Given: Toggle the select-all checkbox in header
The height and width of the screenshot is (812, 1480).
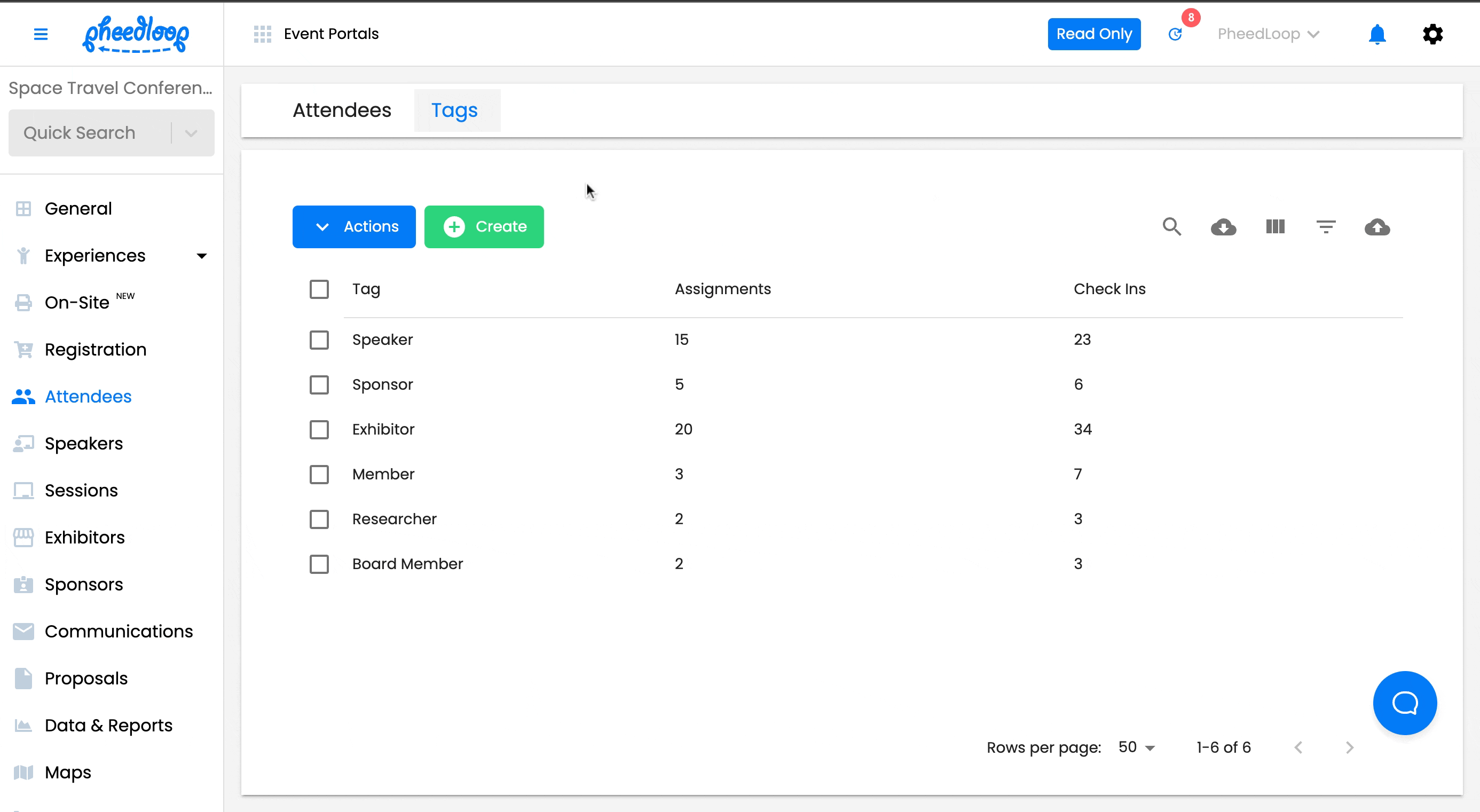Looking at the screenshot, I should (x=319, y=289).
